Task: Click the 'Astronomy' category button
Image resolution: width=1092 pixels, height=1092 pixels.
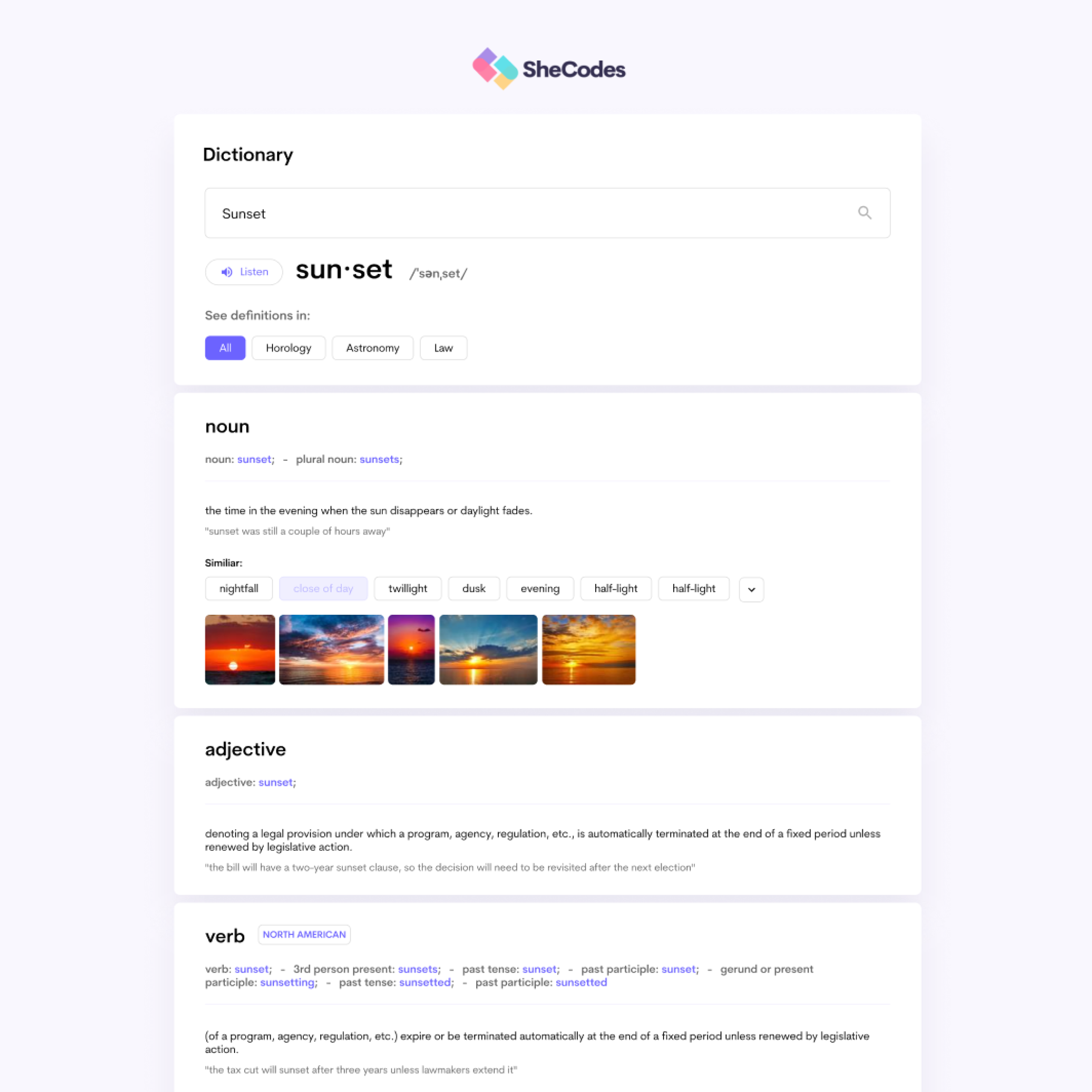Action: tap(372, 348)
